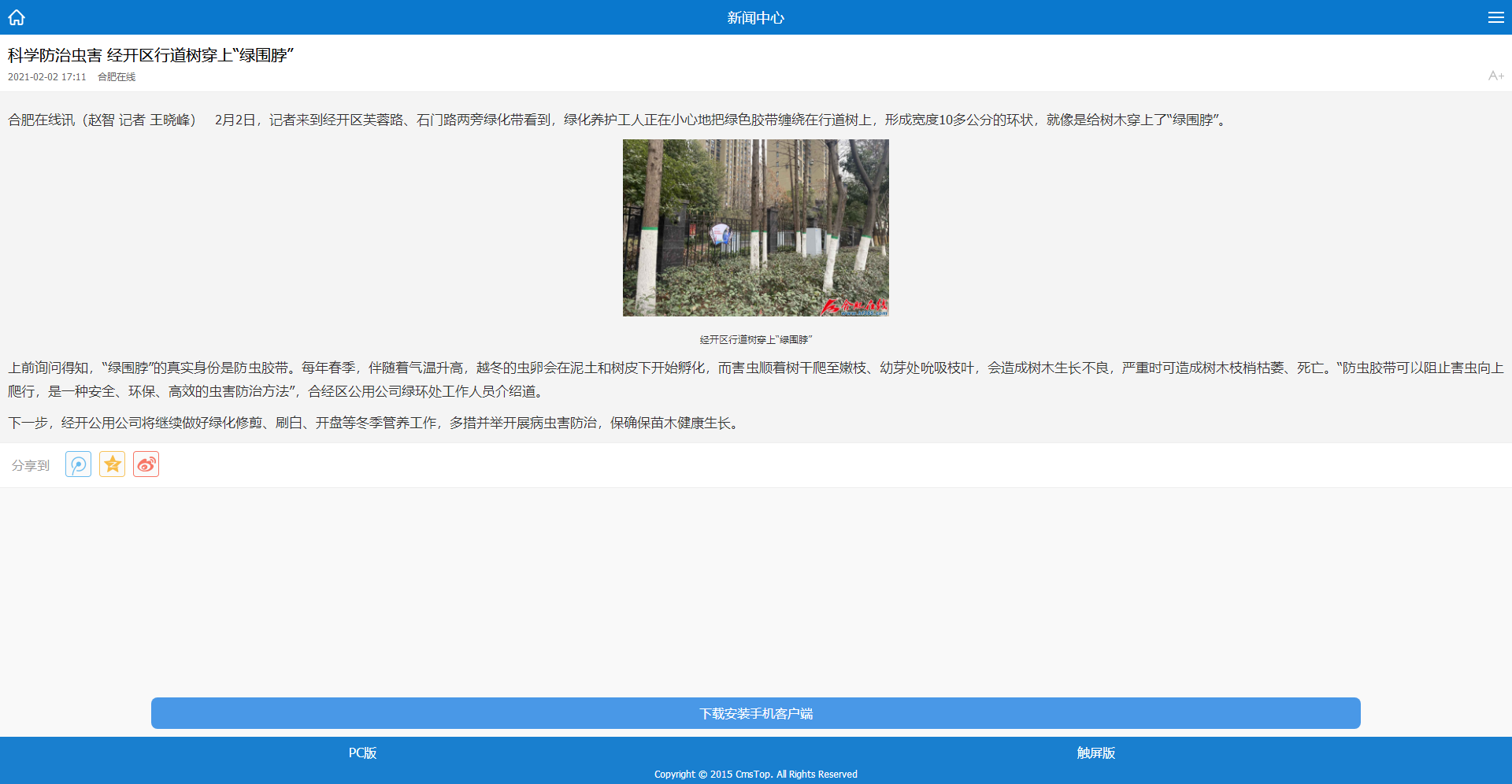Share article to QZone star icon
The height and width of the screenshot is (784, 1512).
tap(113, 464)
